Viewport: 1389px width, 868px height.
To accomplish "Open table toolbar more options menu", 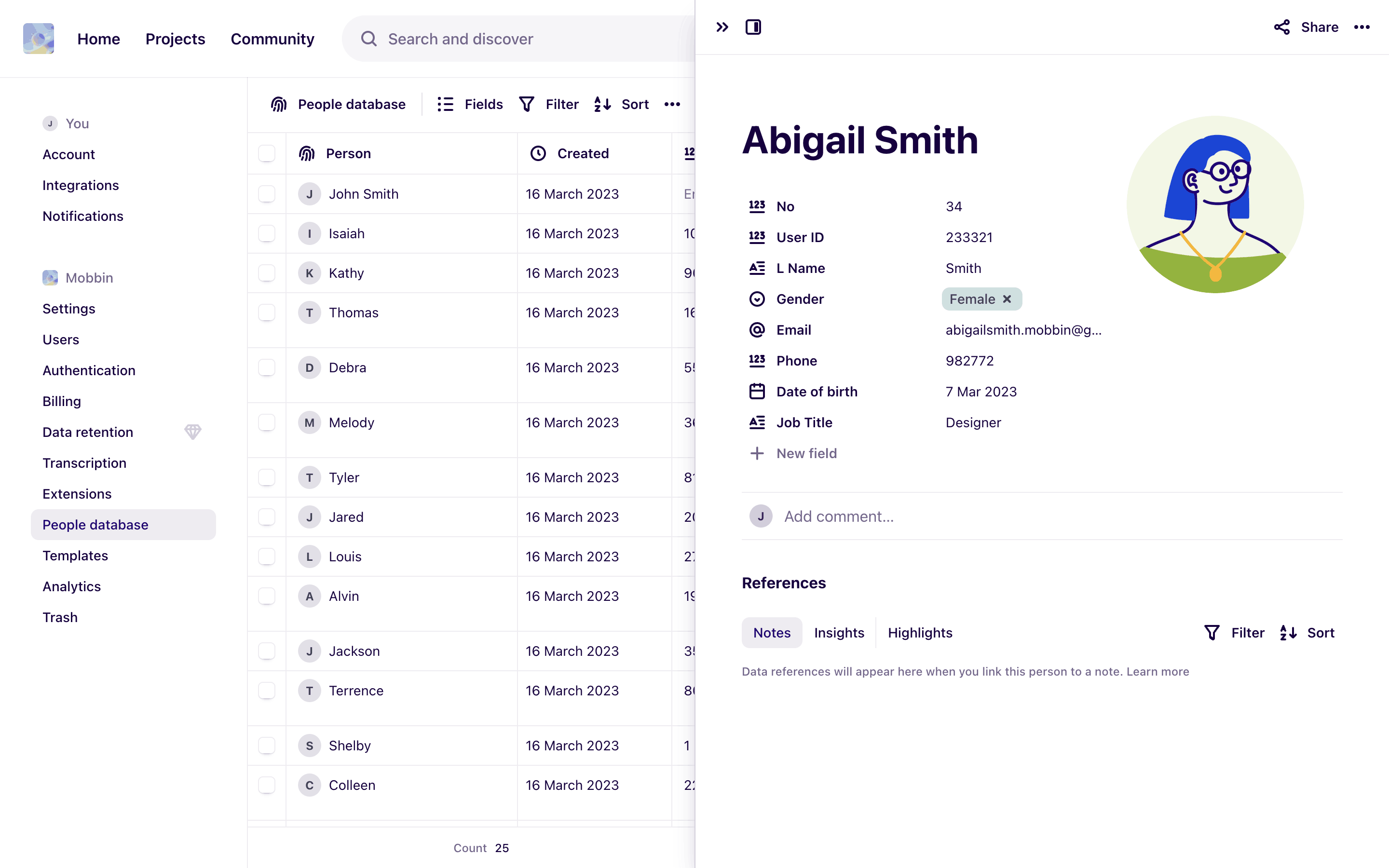I will point(672,104).
